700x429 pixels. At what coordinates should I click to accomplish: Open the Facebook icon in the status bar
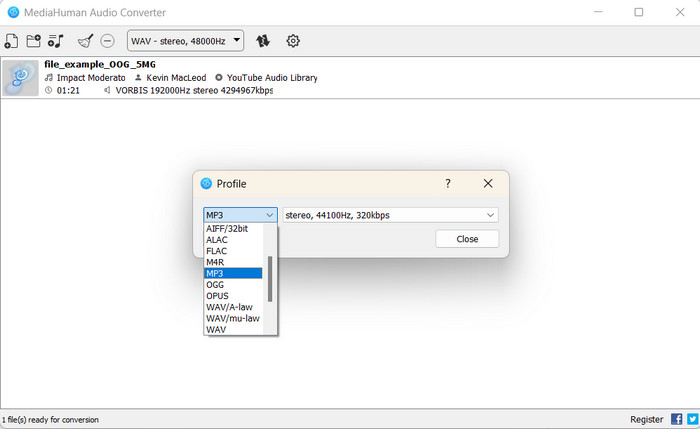point(676,419)
